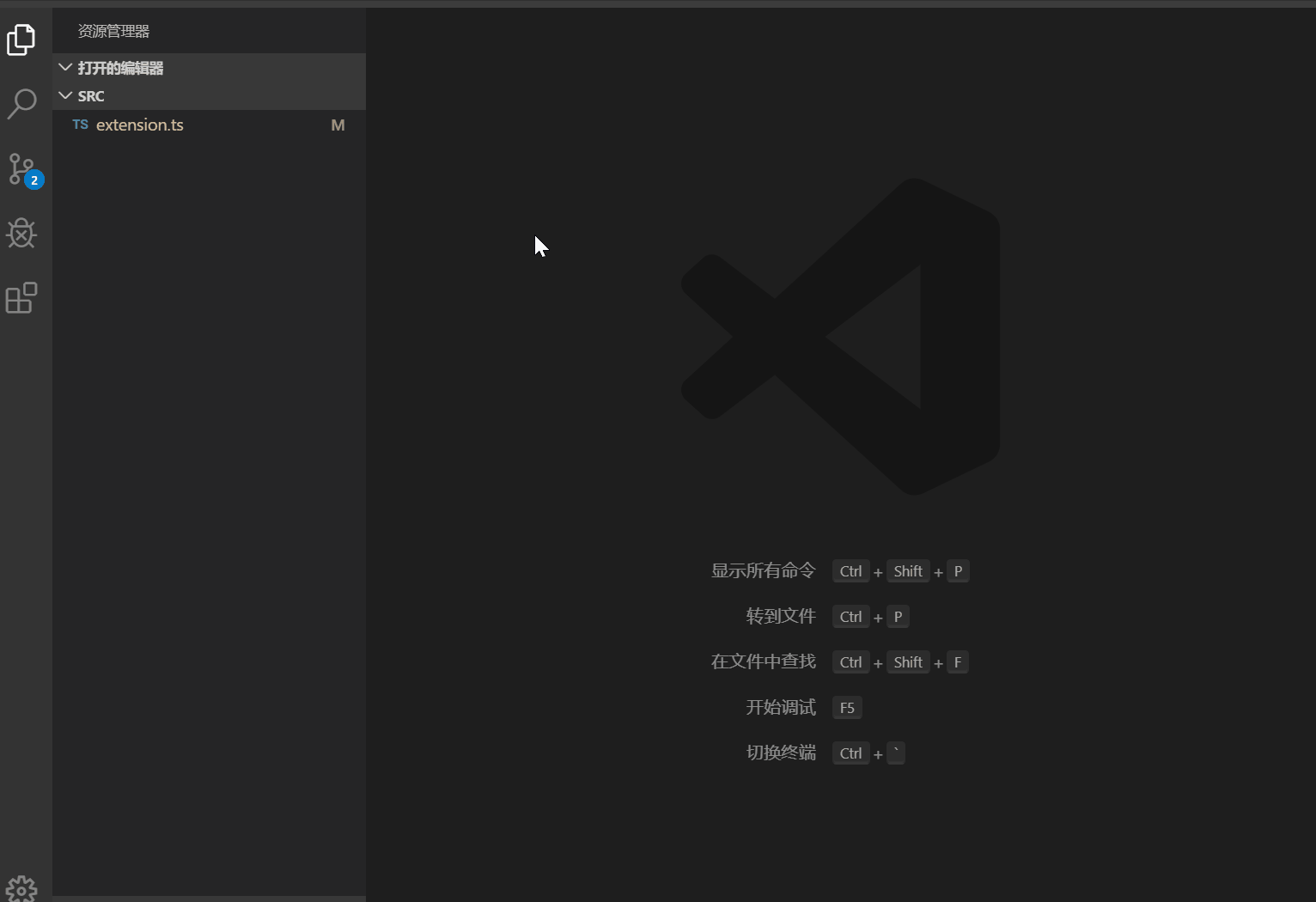The height and width of the screenshot is (902, 1316).
Task: Click 显示所有命令 shortcut entry
Action: pos(762,570)
